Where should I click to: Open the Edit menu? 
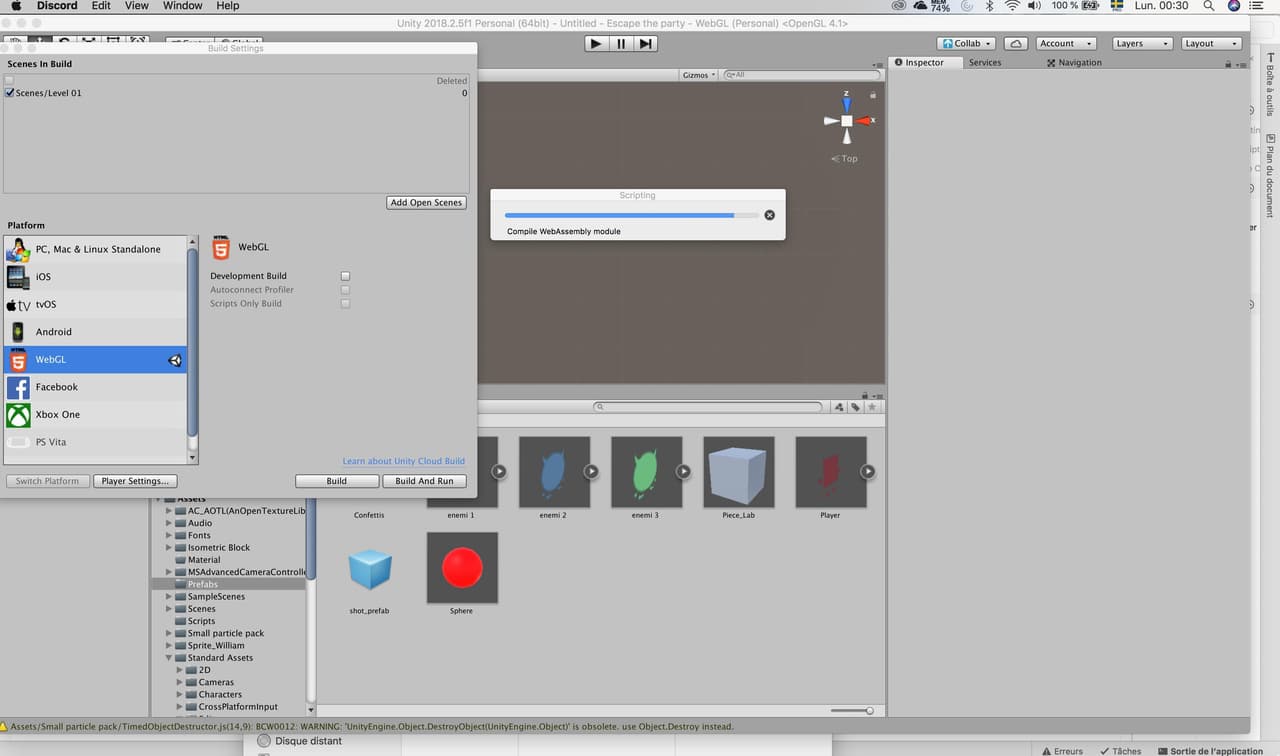point(101,6)
